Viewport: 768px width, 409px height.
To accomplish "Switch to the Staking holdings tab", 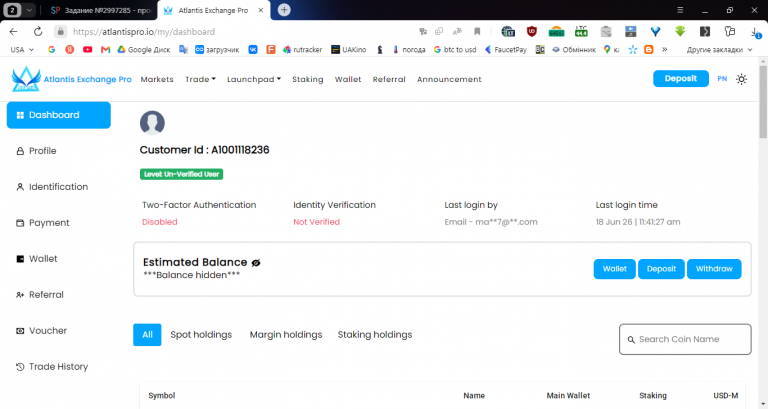I will click(x=375, y=335).
